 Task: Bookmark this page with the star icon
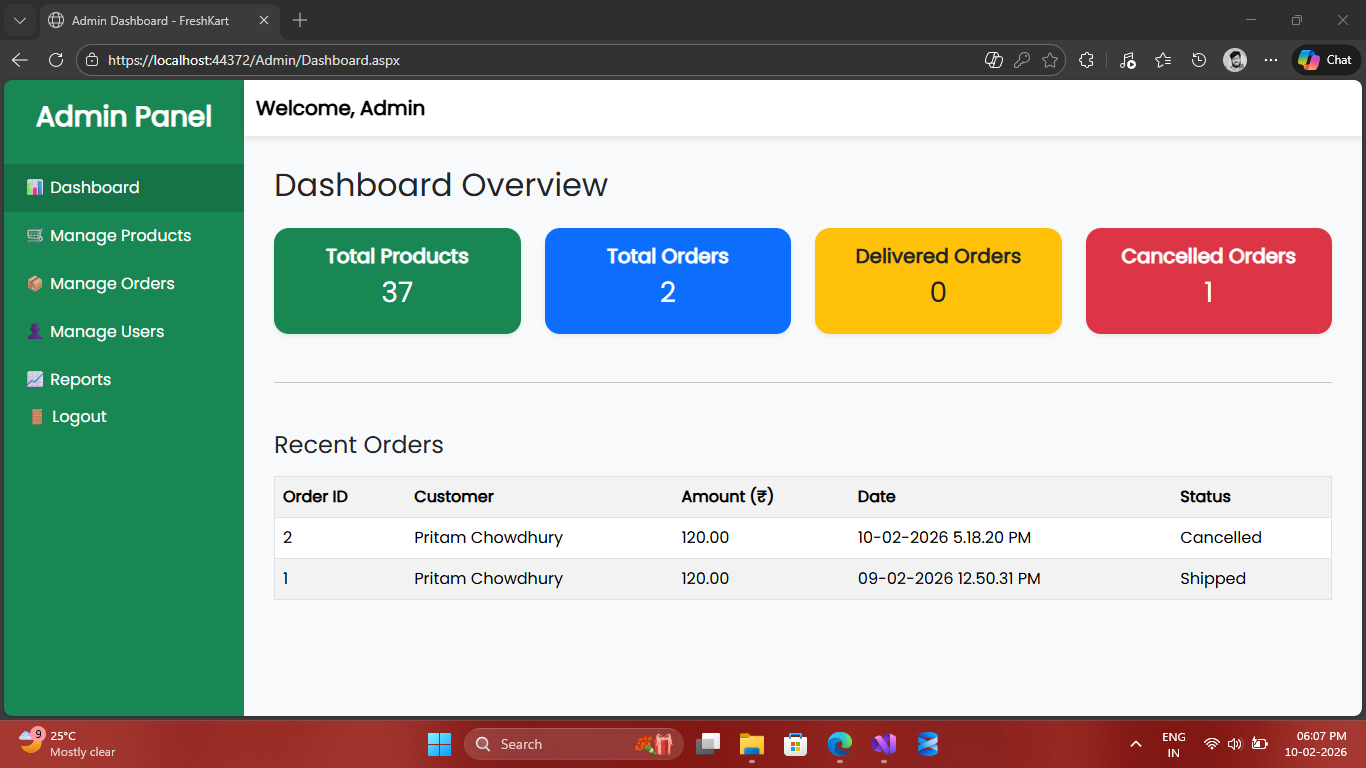pos(1050,60)
